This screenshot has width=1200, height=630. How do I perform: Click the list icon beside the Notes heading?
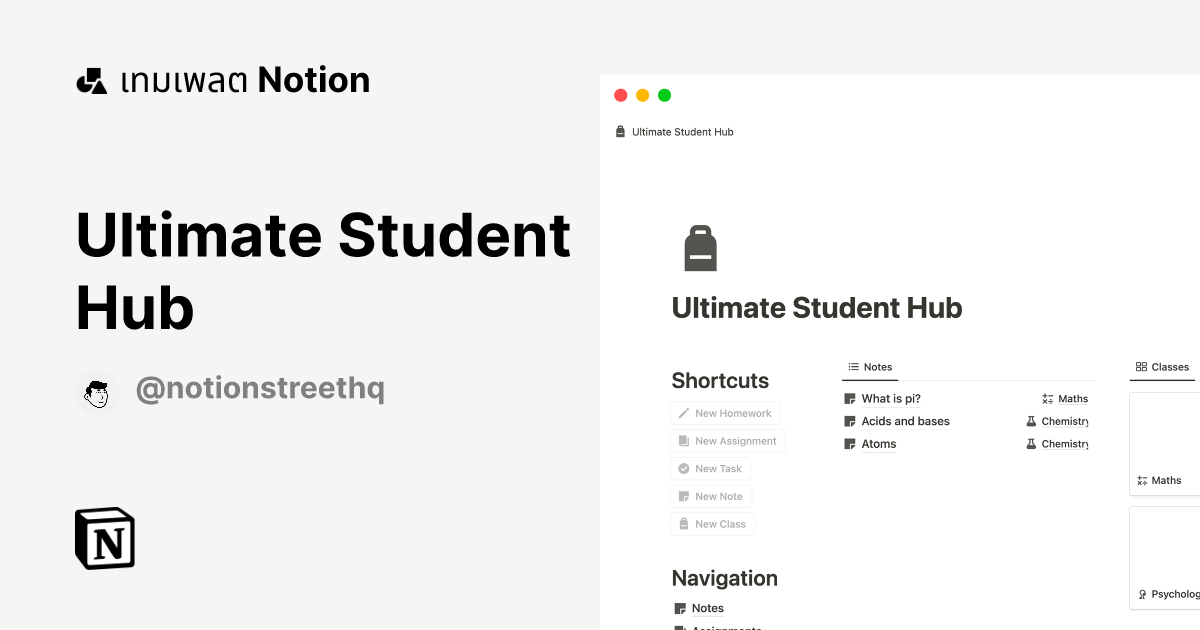(x=853, y=367)
